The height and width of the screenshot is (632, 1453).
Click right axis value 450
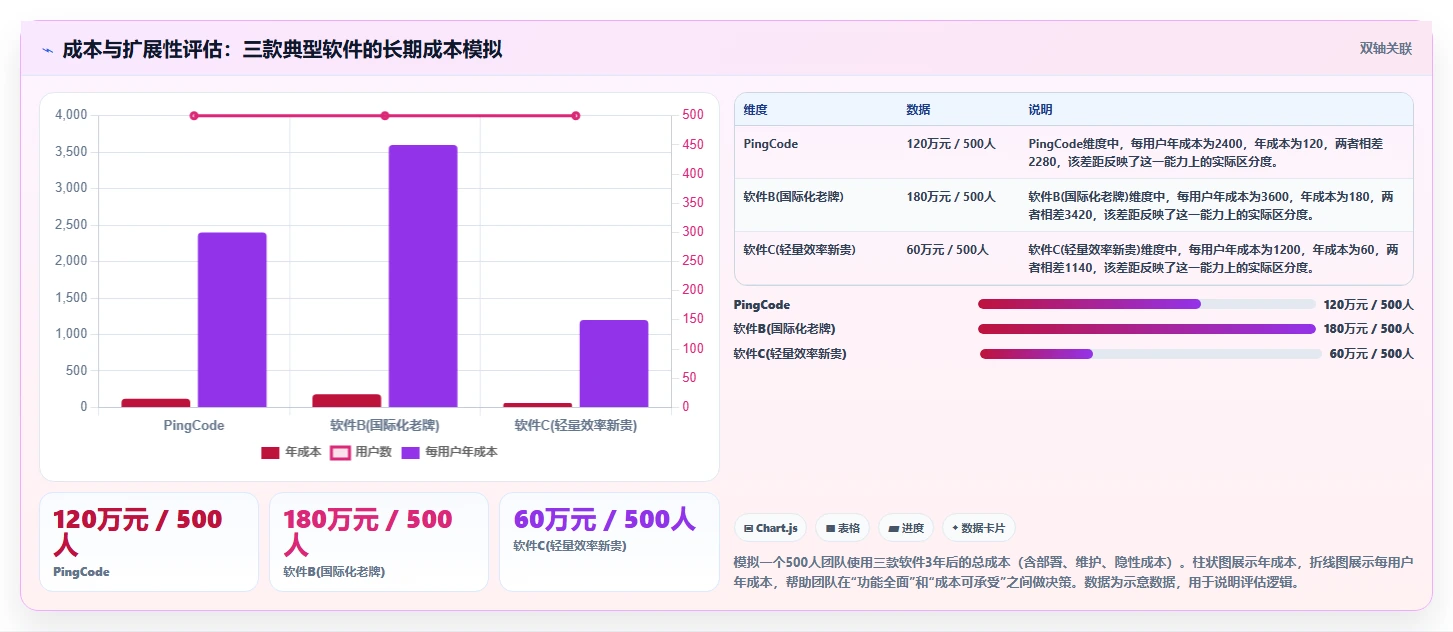693,144
